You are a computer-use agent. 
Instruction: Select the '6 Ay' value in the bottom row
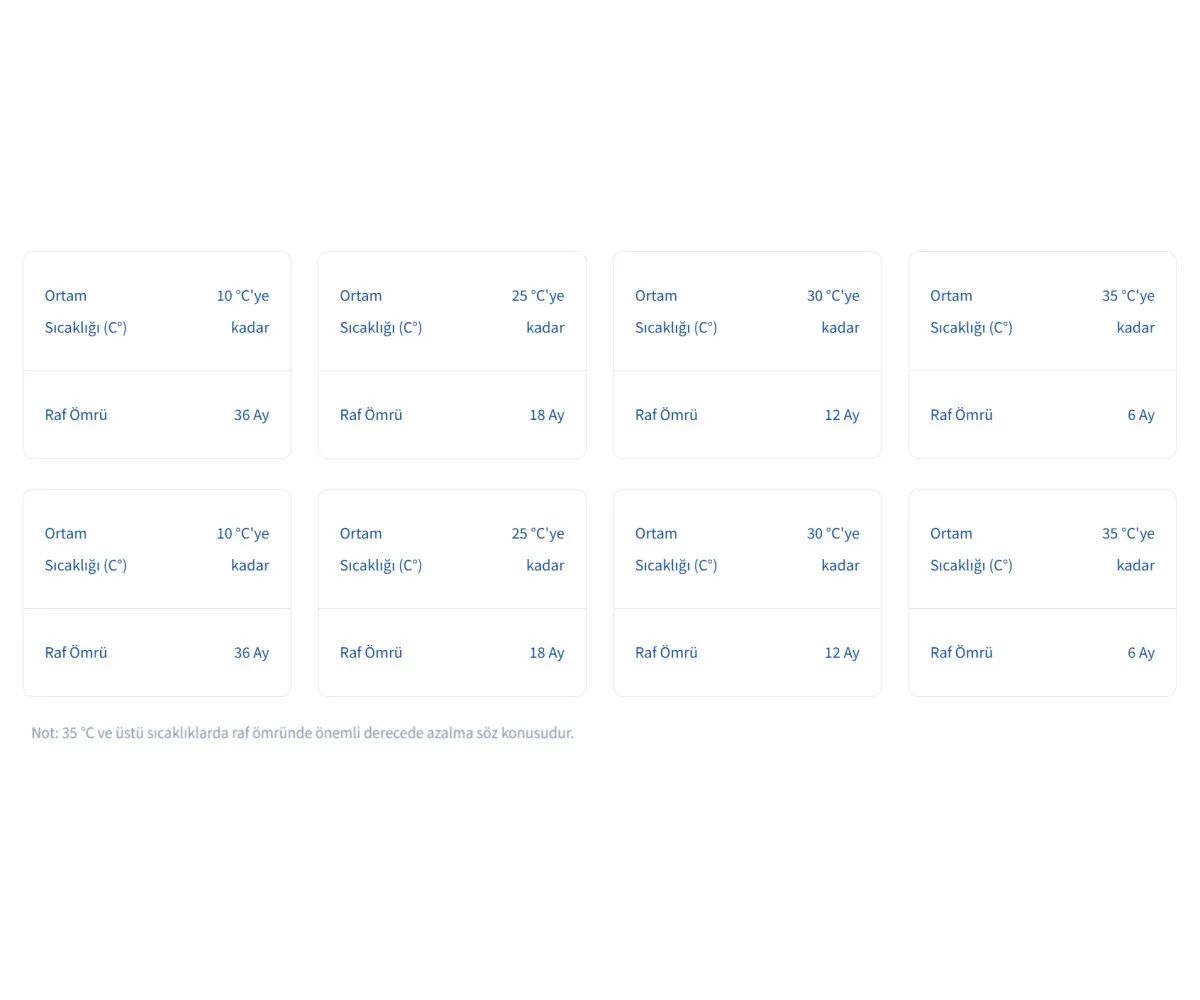pyautogui.click(x=1140, y=653)
